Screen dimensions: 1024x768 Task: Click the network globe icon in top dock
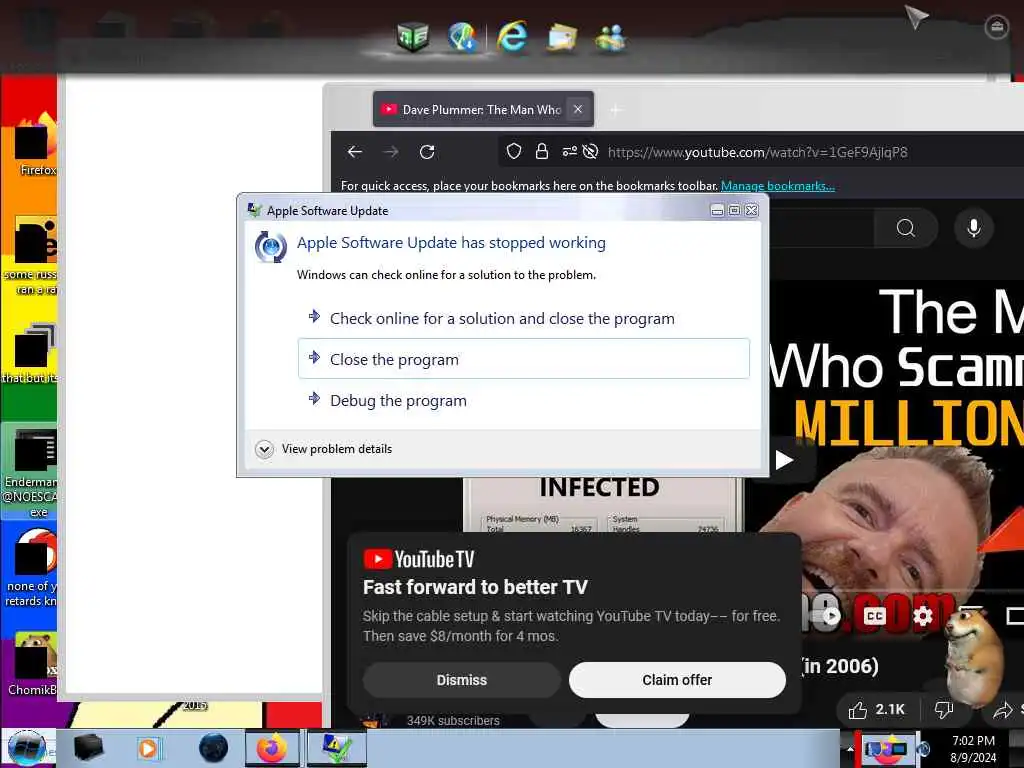(462, 36)
